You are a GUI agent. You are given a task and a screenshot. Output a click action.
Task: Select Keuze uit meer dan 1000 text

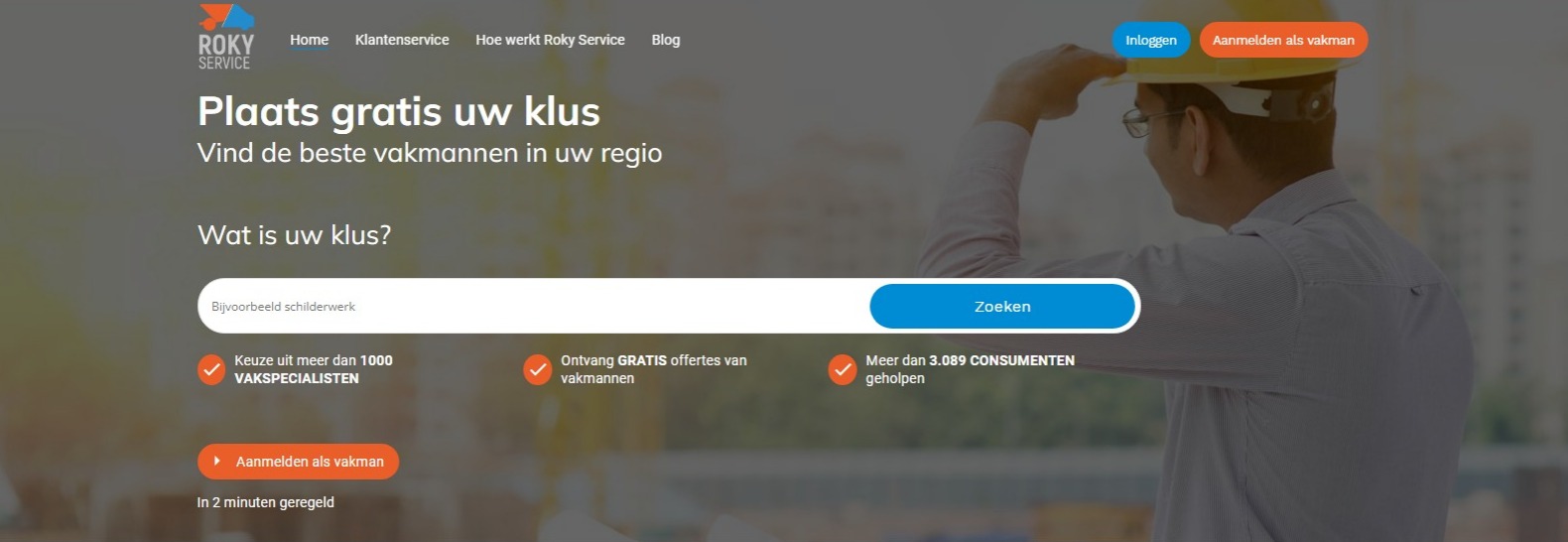[314, 360]
